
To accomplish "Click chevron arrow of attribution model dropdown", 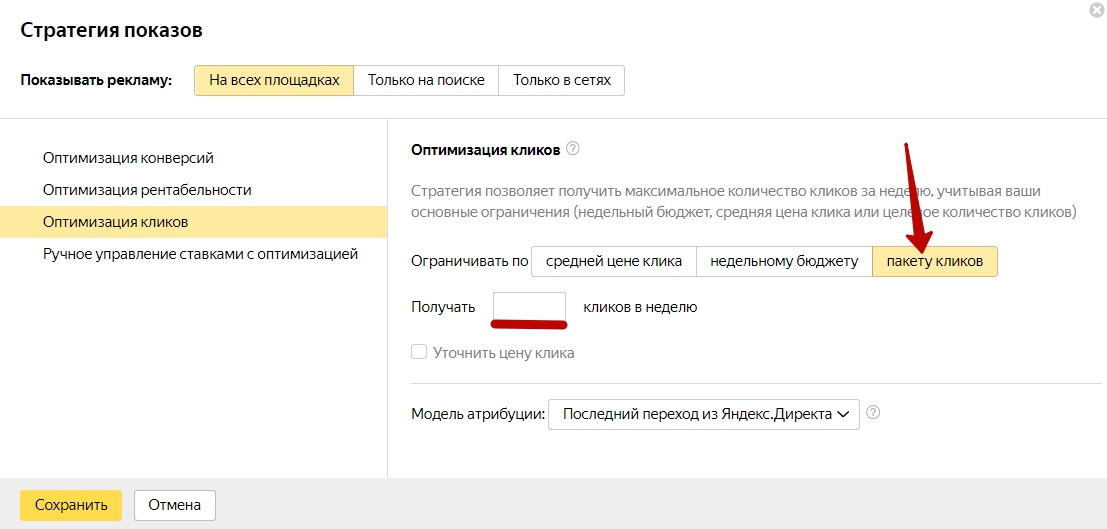I will coord(844,414).
